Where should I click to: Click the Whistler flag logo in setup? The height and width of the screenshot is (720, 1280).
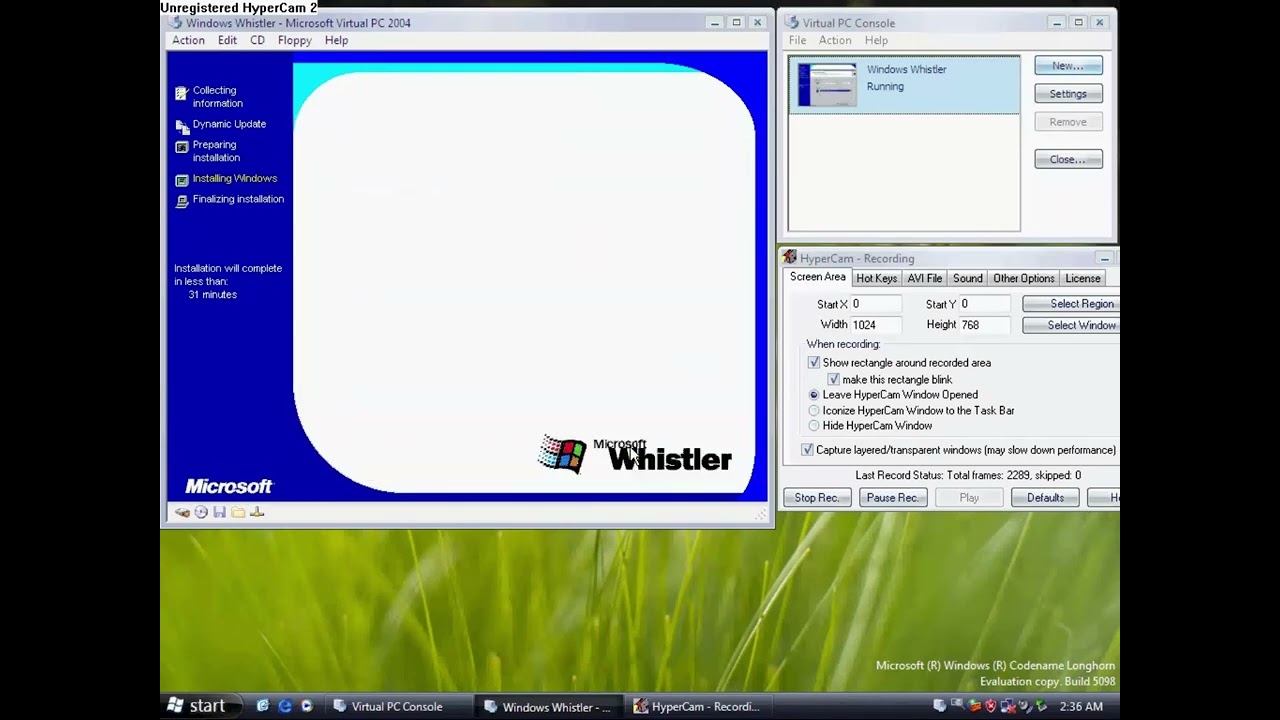point(562,454)
